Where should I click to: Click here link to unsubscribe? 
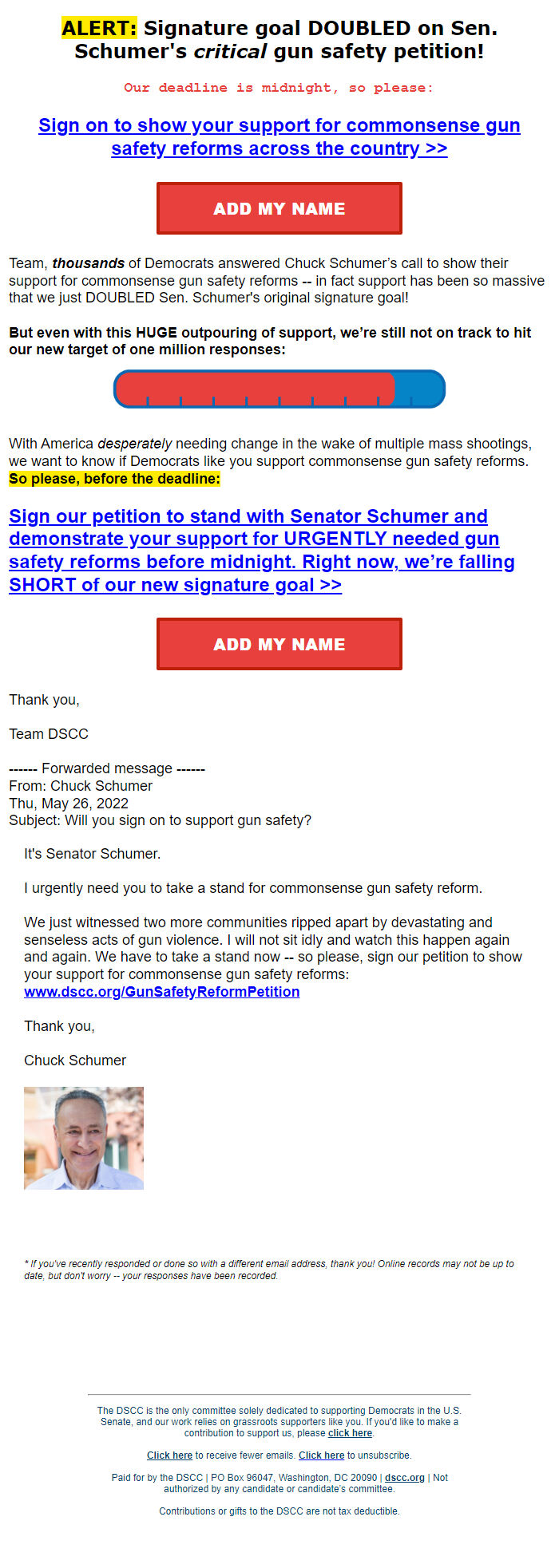pos(321,1455)
